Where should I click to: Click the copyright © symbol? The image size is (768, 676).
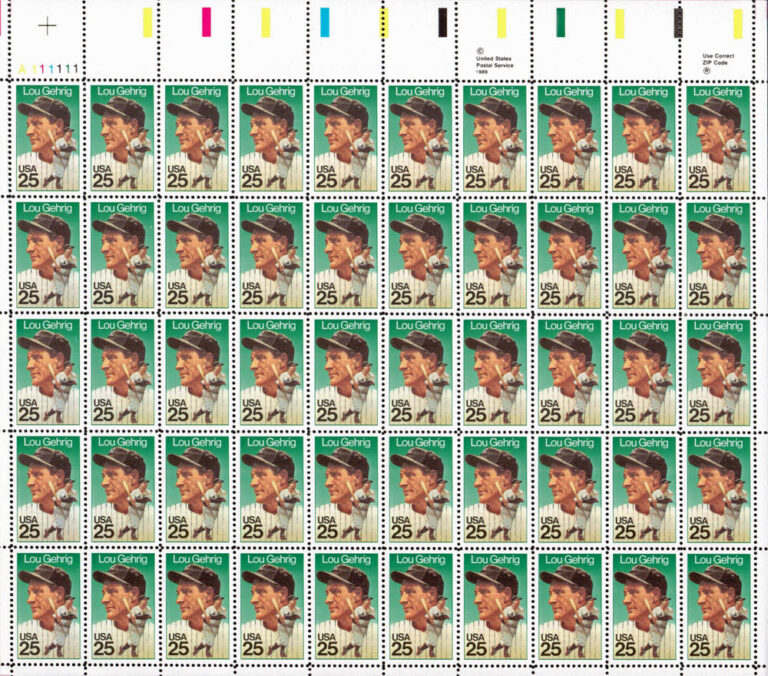point(480,50)
